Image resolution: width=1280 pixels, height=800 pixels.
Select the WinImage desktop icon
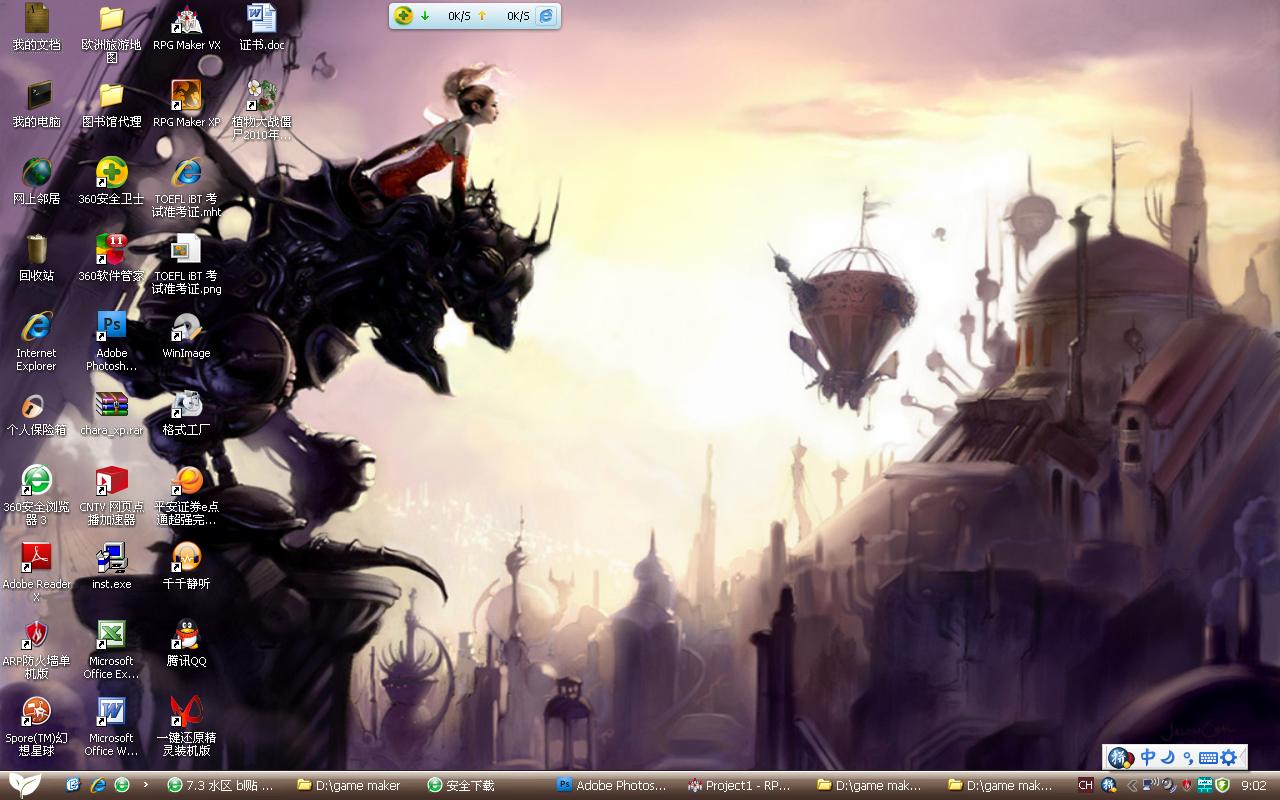click(x=186, y=336)
